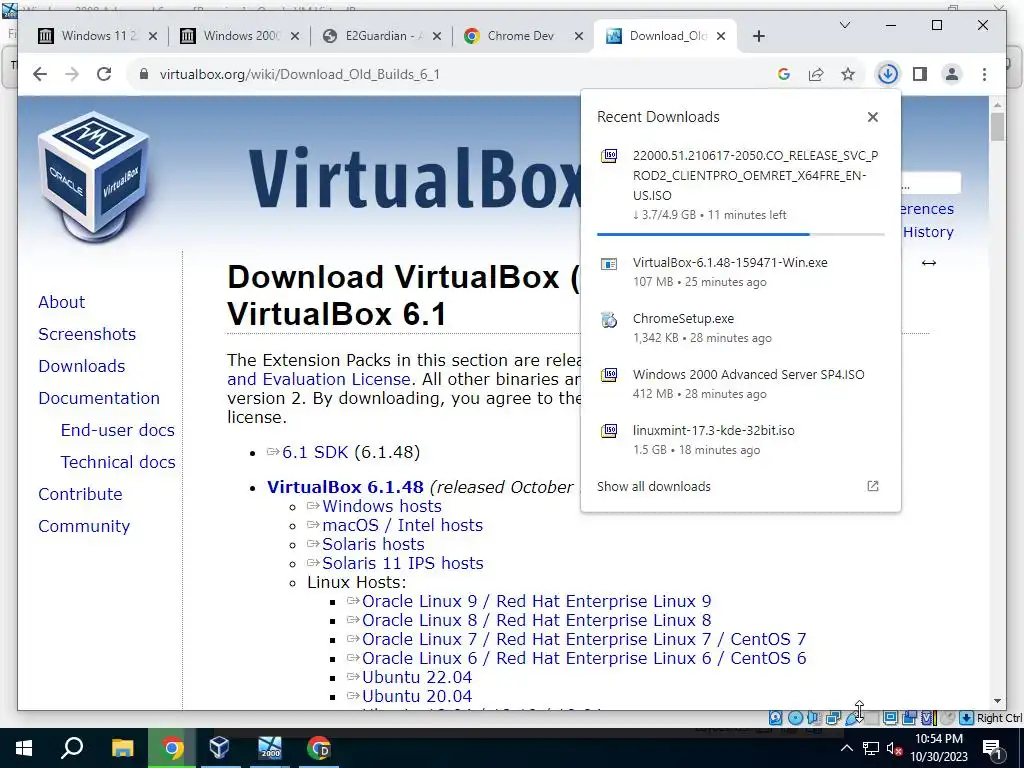Image resolution: width=1024 pixels, height=768 pixels.
Task: Download the macOS / Intel hosts package
Action: pos(402,525)
